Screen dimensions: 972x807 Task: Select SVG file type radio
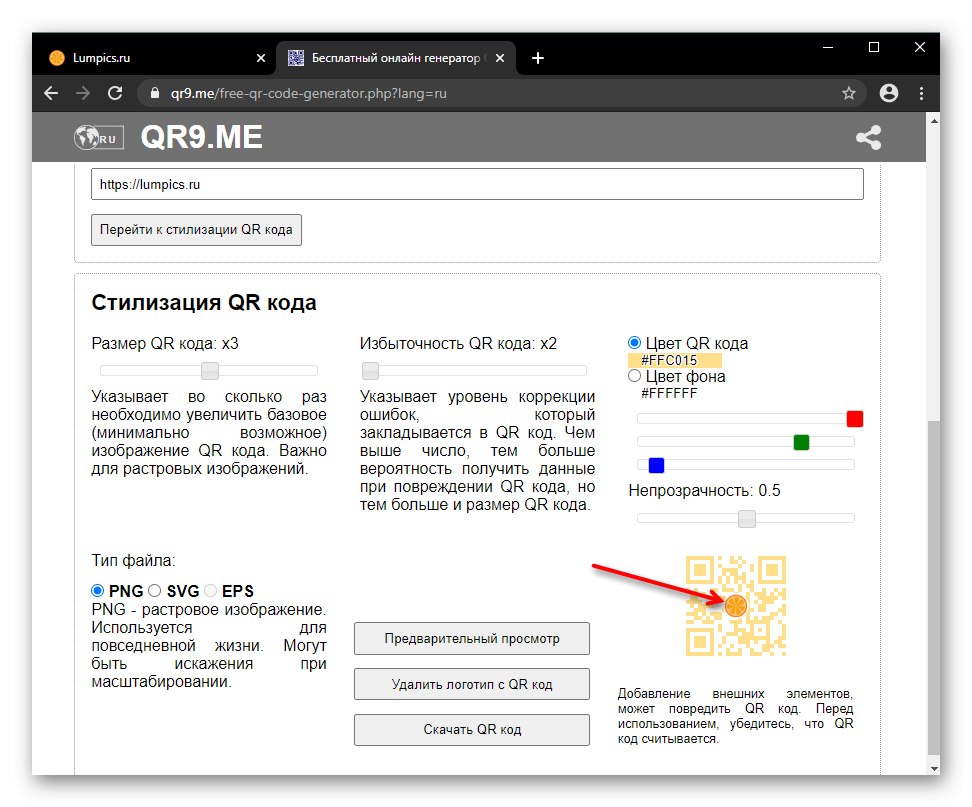155,590
